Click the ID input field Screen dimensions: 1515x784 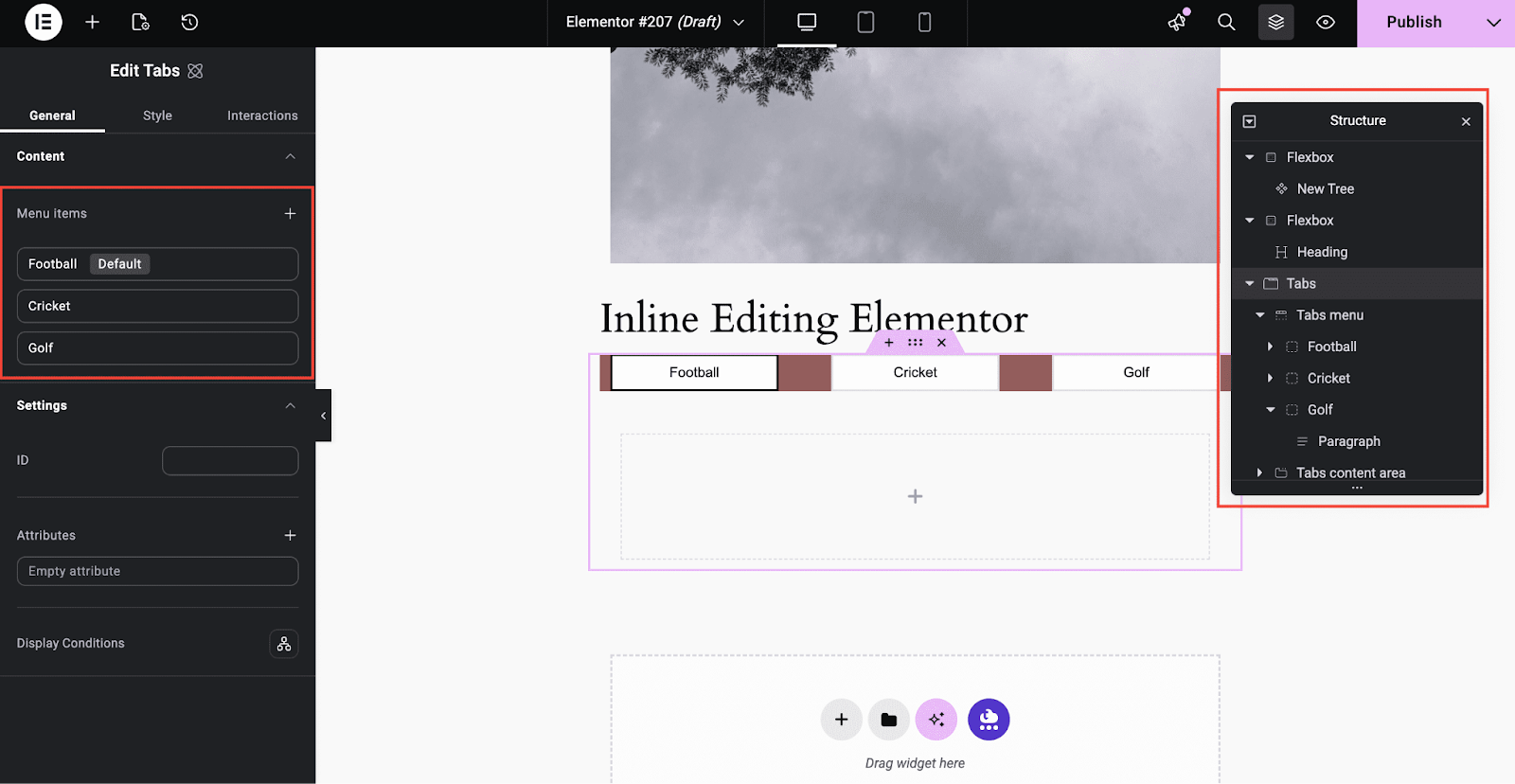(230, 461)
